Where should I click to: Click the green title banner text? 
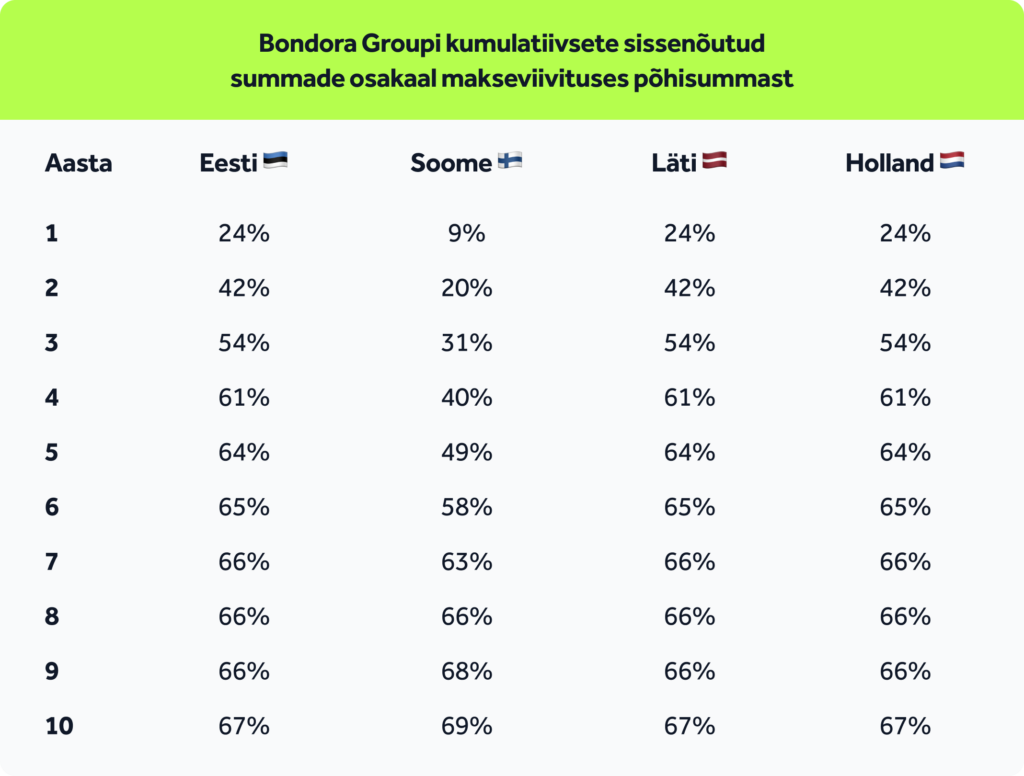coord(511,60)
